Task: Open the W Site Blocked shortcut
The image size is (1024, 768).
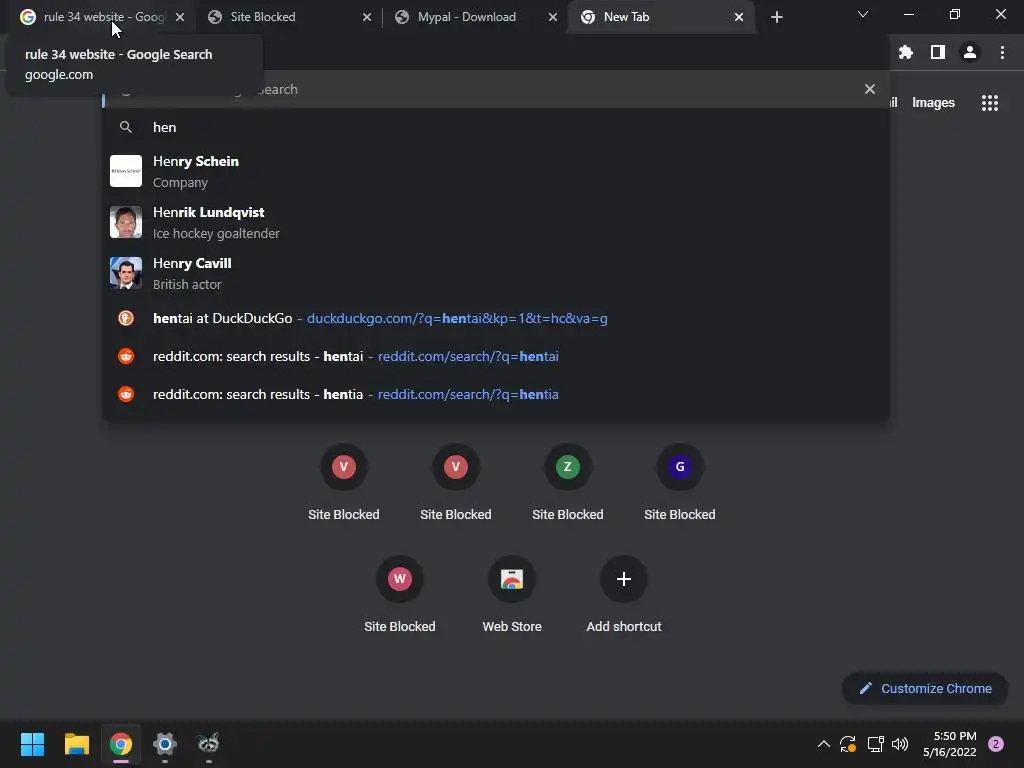Action: (x=400, y=596)
